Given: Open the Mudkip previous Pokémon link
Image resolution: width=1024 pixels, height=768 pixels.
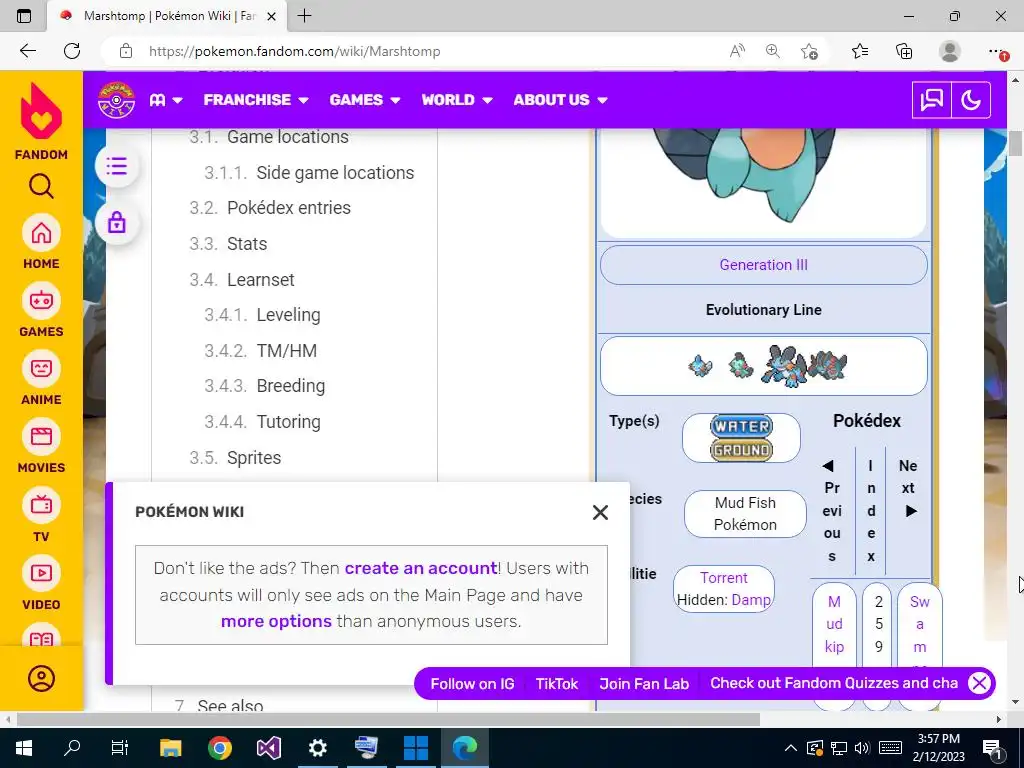Looking at the screenshot, I should coord(834,624).
